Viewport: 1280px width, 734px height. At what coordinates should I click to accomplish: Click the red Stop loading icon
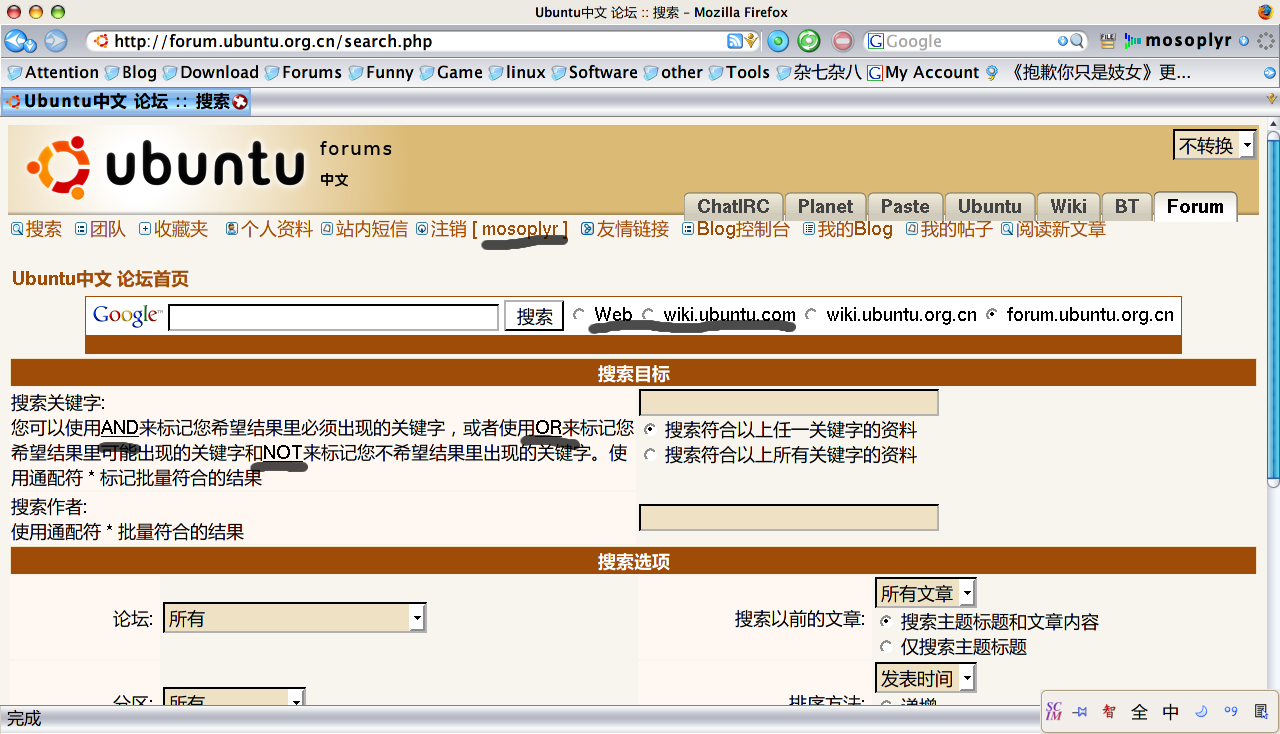tap(843, 41)
